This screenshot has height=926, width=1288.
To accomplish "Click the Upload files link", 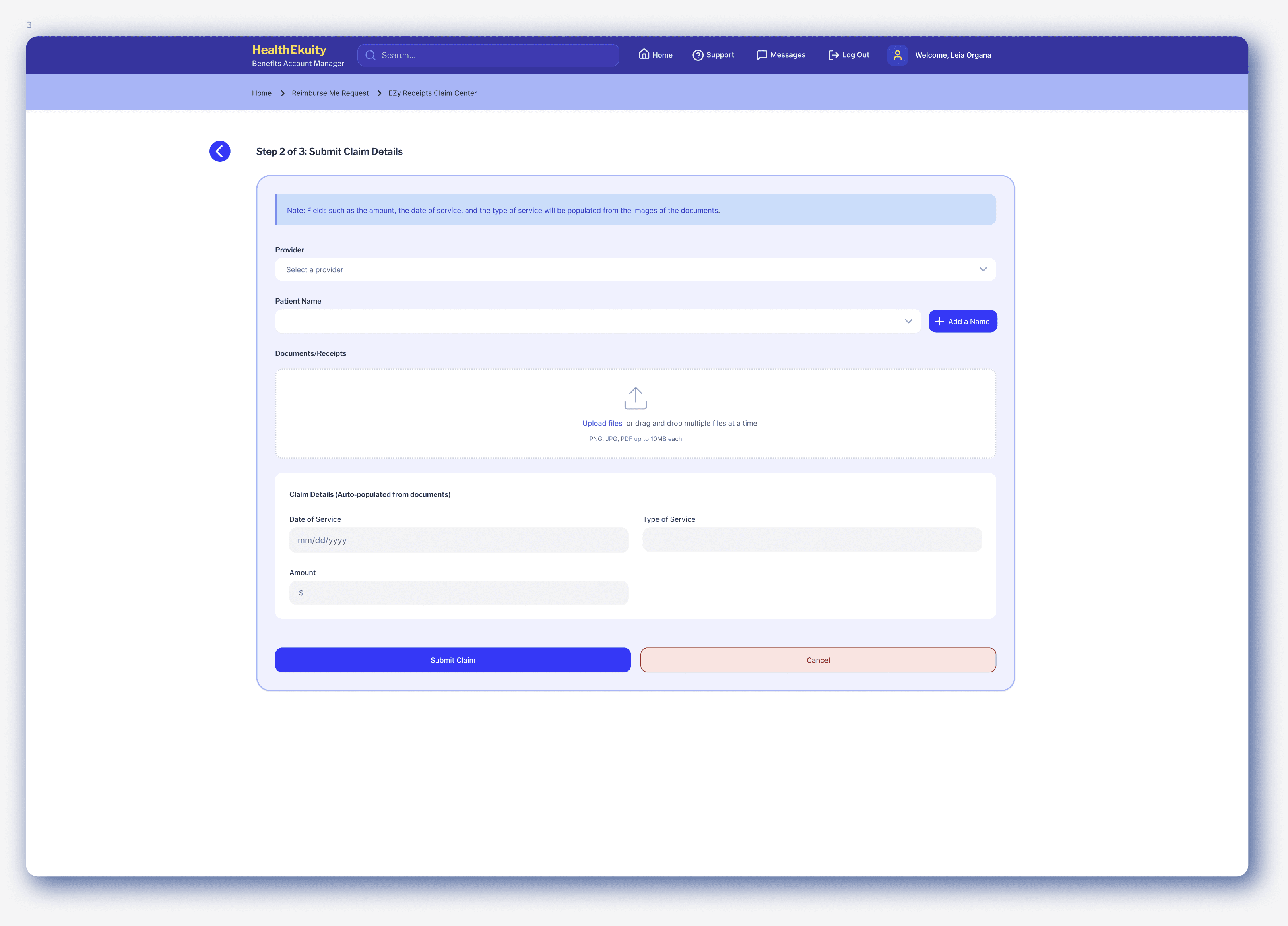I will point(602,424).
